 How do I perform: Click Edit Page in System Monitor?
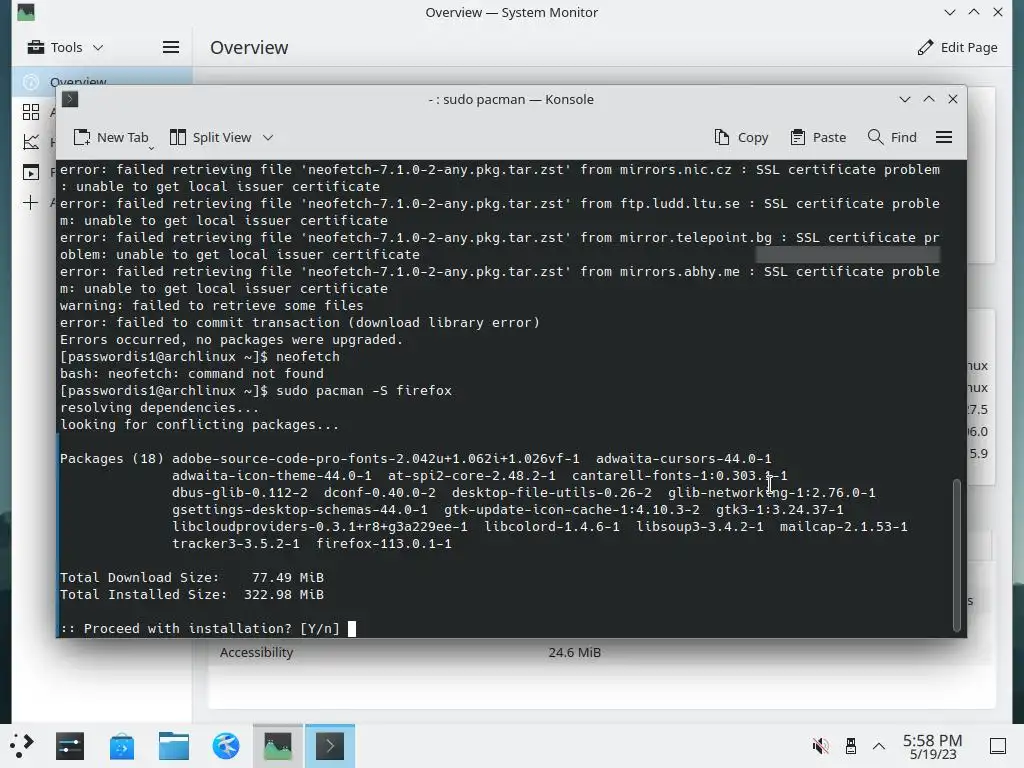tap(957, 48)
